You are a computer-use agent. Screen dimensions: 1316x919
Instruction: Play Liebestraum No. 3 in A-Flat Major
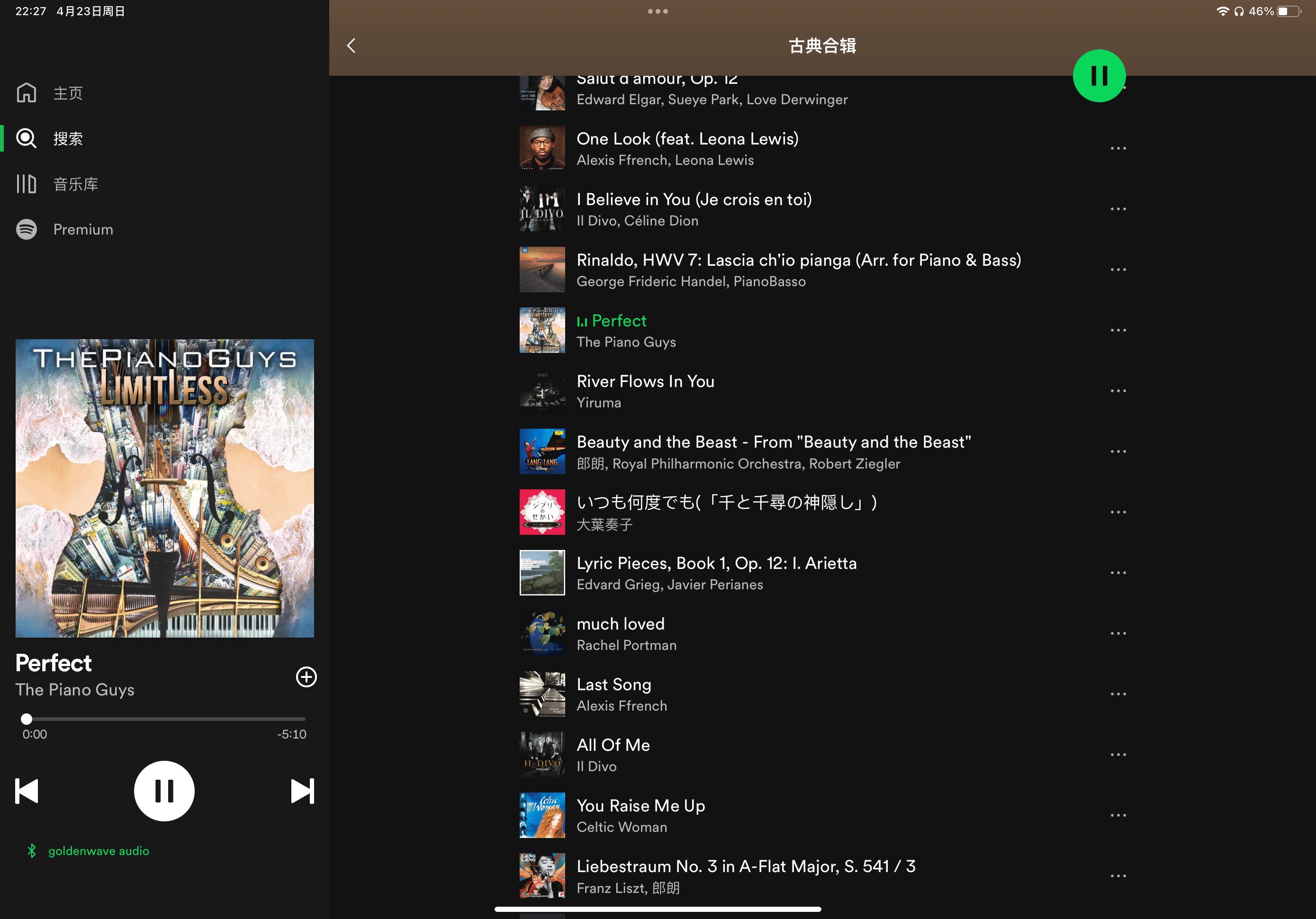click(823, 876)
